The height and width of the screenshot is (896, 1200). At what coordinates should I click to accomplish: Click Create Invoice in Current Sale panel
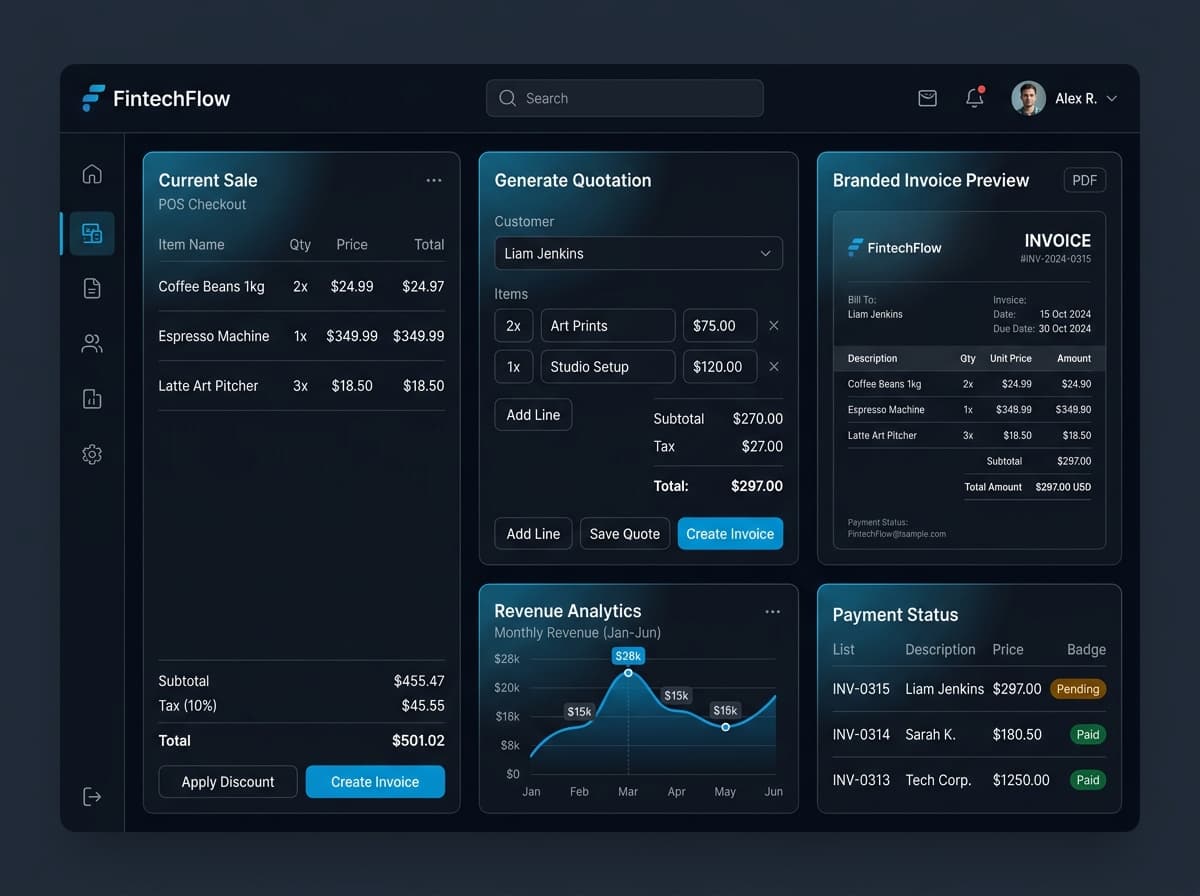(375, 782)
